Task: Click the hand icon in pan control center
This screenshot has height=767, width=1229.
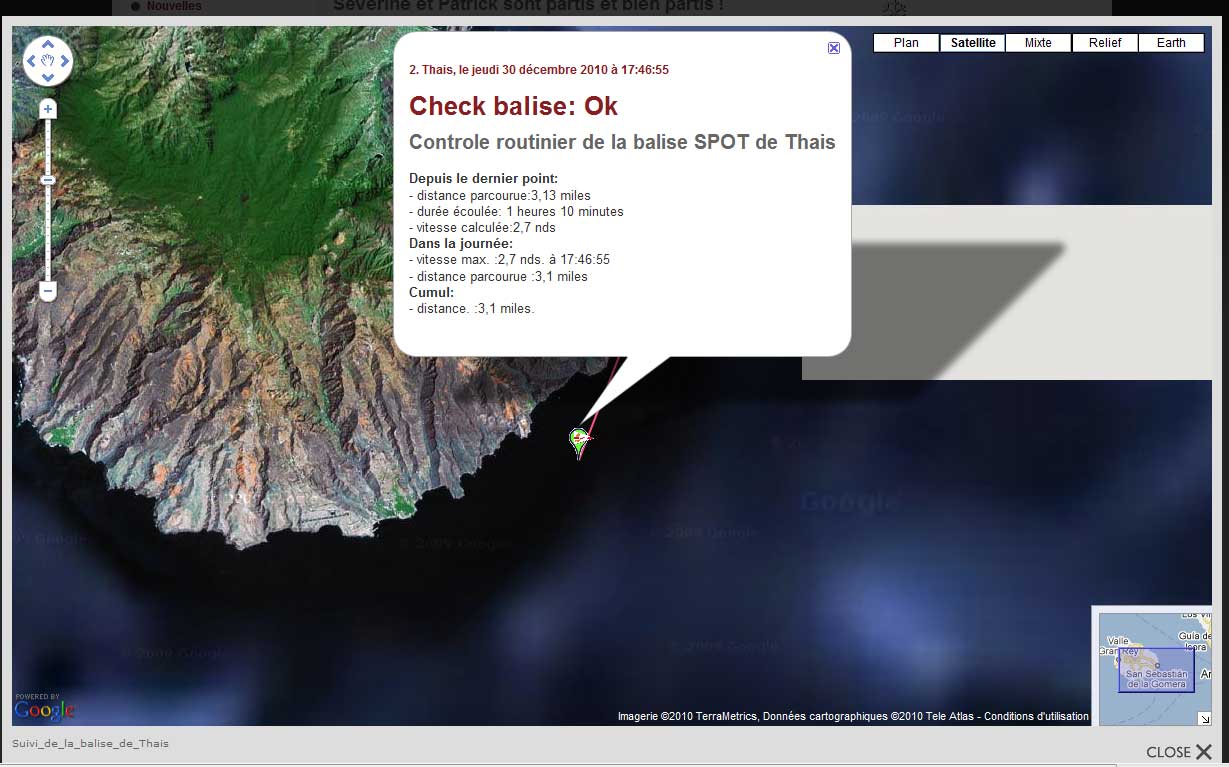Action: tap(48, 61)
